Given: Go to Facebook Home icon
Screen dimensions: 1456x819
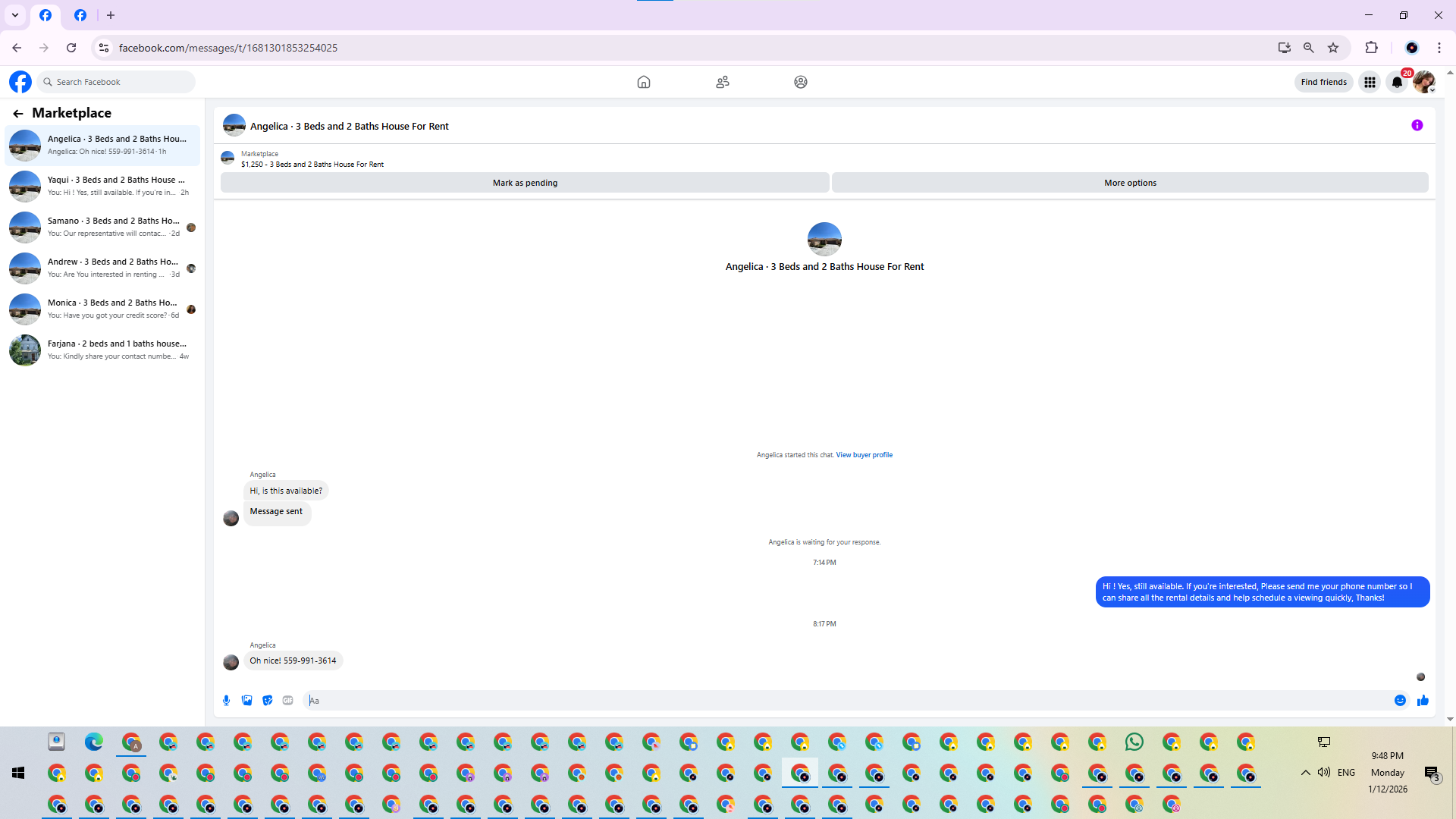Looking at the screenshot, I should [x=643, y=82].
